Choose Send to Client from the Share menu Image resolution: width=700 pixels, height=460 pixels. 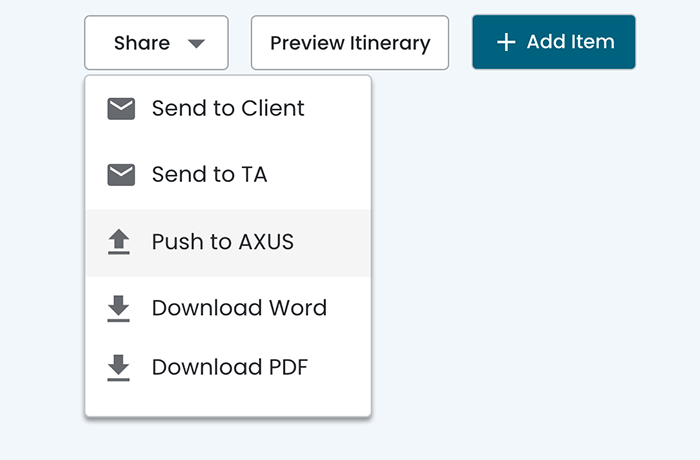[x=228, y=108]
